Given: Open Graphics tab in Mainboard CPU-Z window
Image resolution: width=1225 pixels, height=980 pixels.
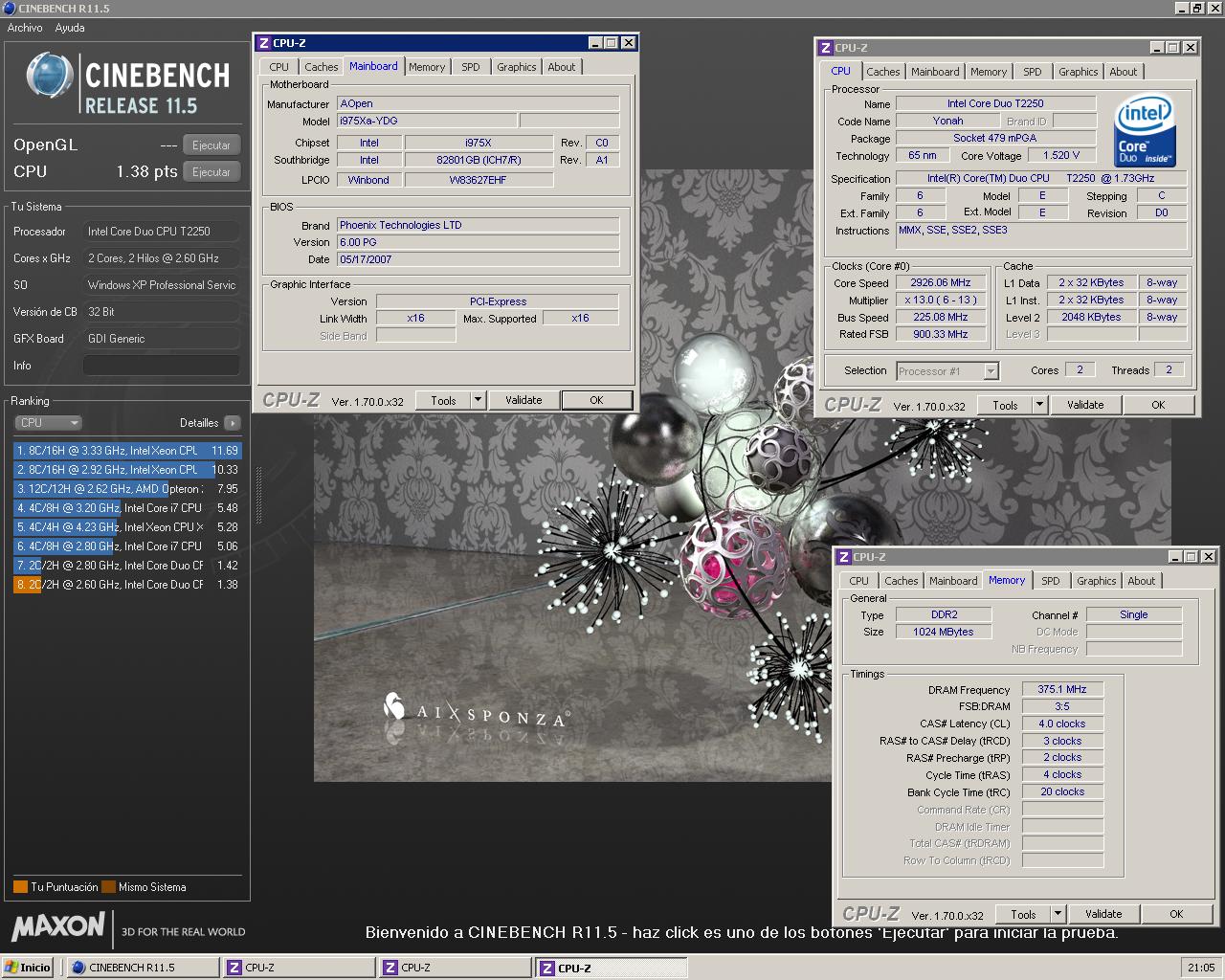Looking at the screenshot, I should coord(517,67).
